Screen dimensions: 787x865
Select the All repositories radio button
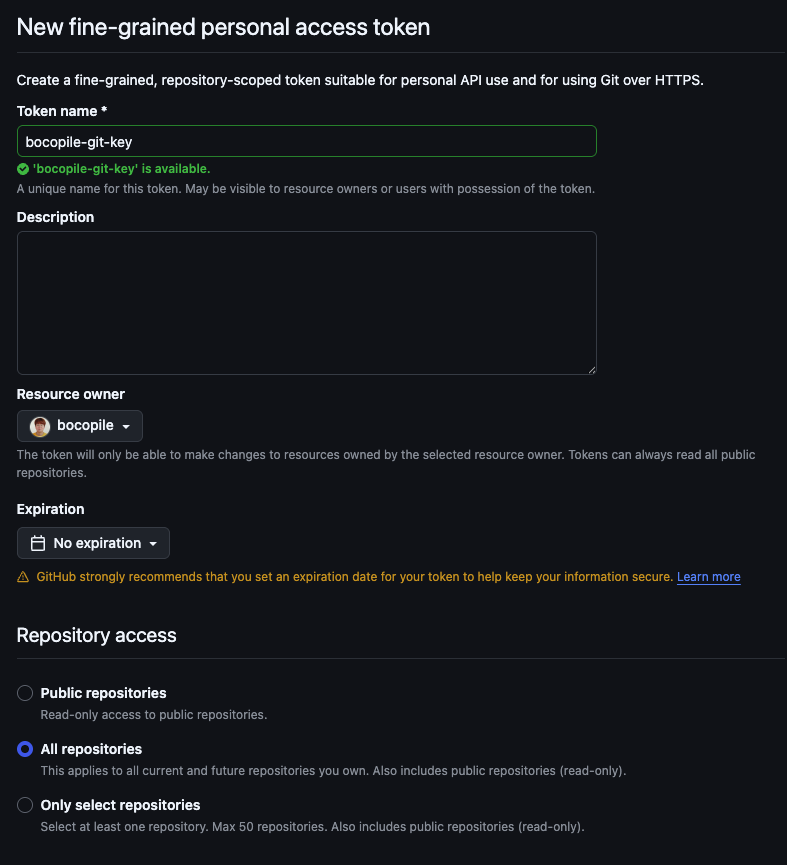(x=25, y=749)
